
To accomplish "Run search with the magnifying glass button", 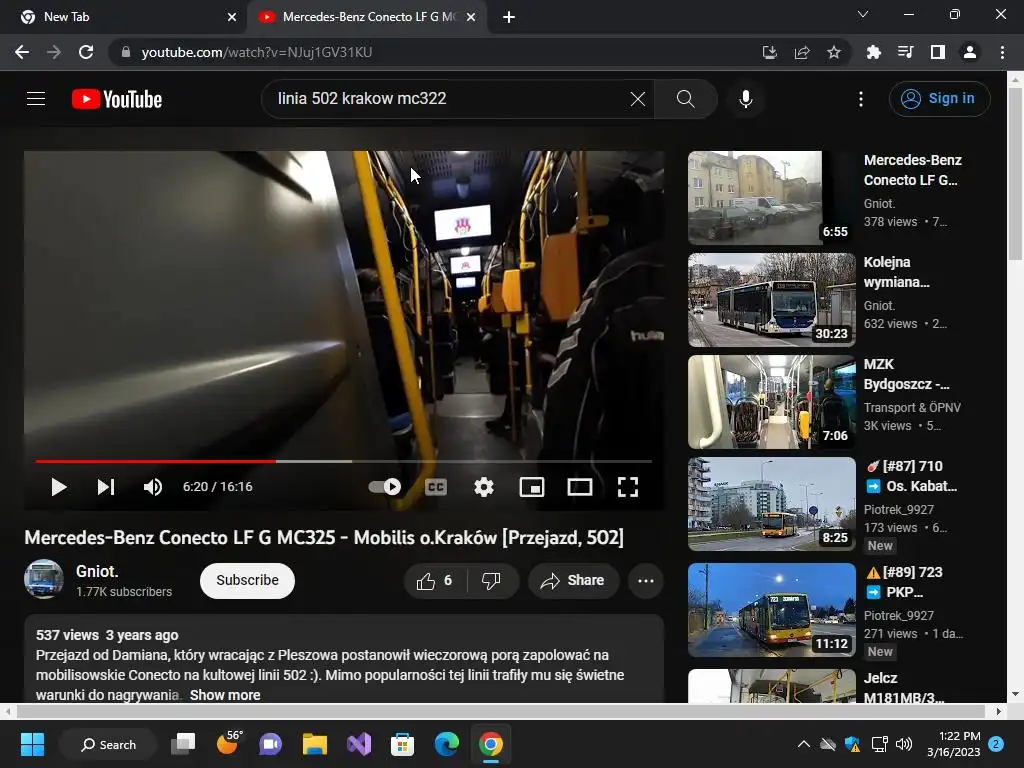I will click(685, 99).
